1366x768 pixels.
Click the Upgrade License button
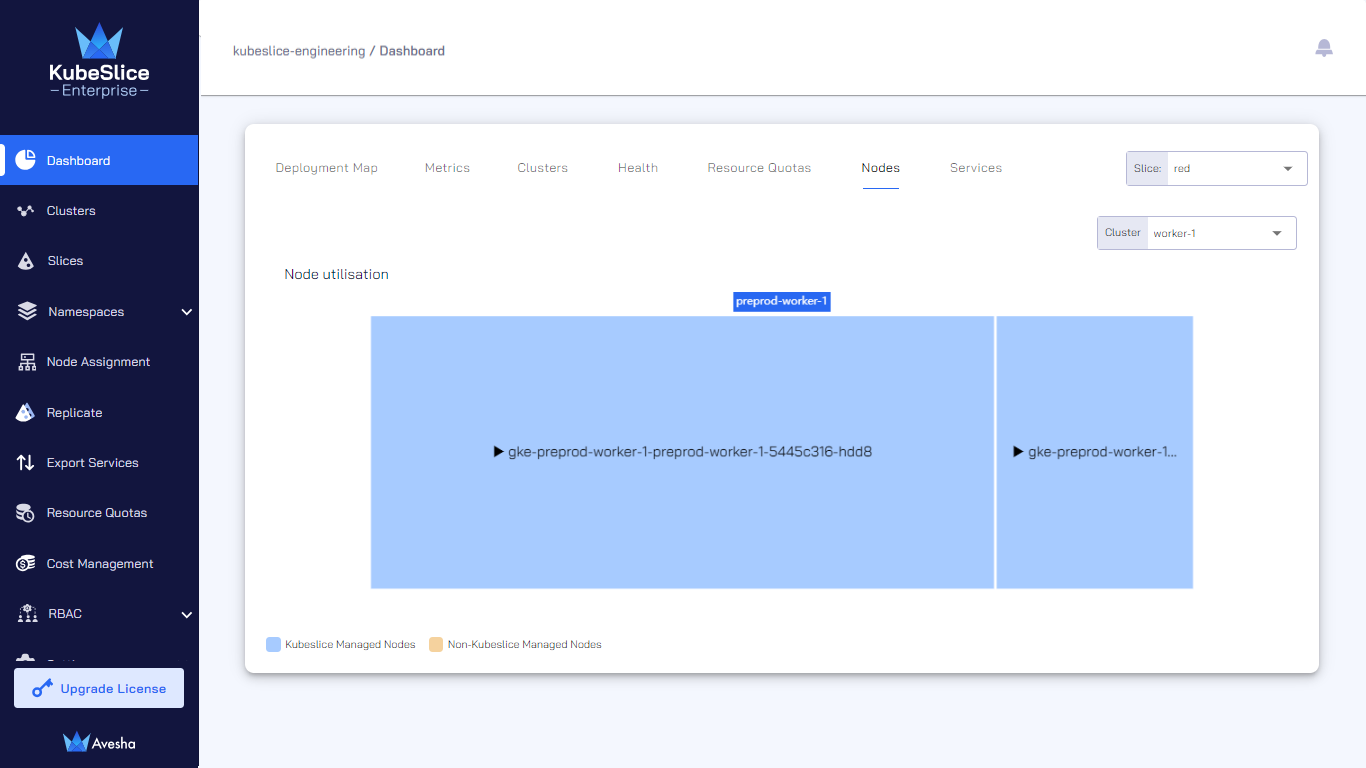pos(99,688)
